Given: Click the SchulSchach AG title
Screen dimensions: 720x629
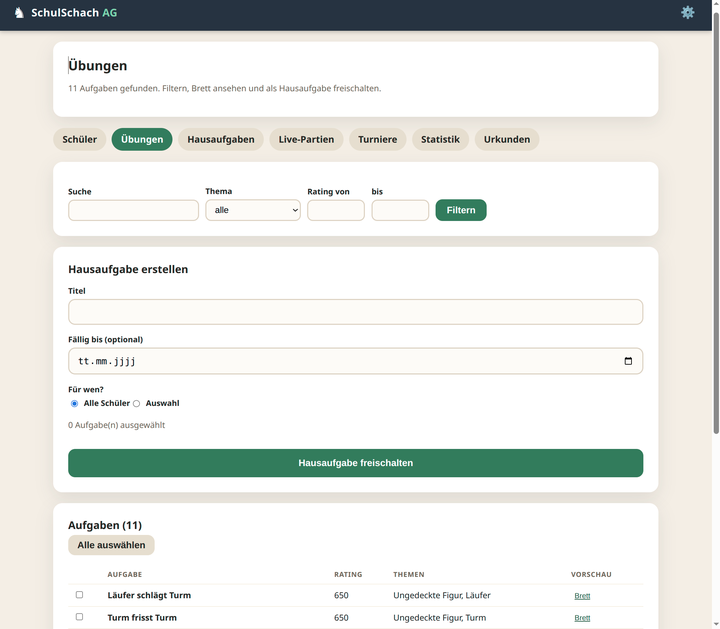Looking at the screenshot, I should point(74,13).
